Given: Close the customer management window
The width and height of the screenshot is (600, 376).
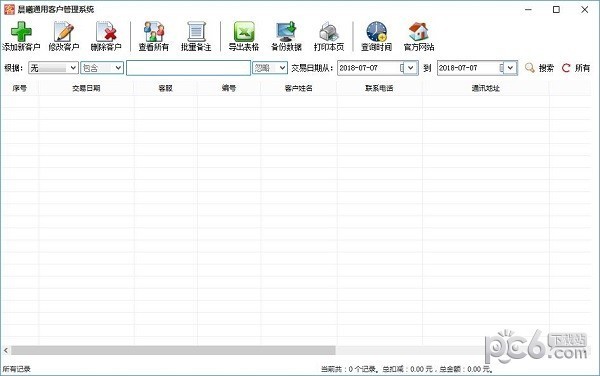Looking at the screenshot, I should [x=585, y=10].
